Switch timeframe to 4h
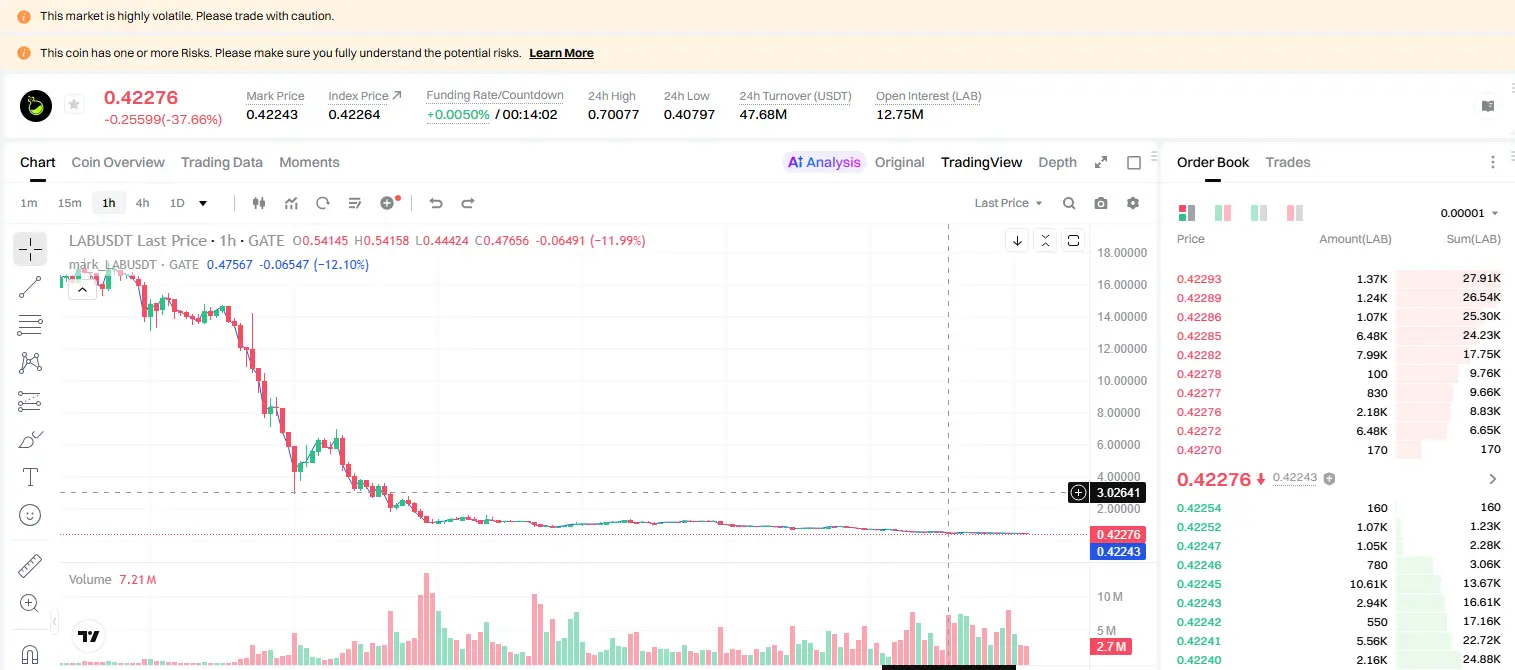This screenshot has height=670, width=1515. point(142,203)
